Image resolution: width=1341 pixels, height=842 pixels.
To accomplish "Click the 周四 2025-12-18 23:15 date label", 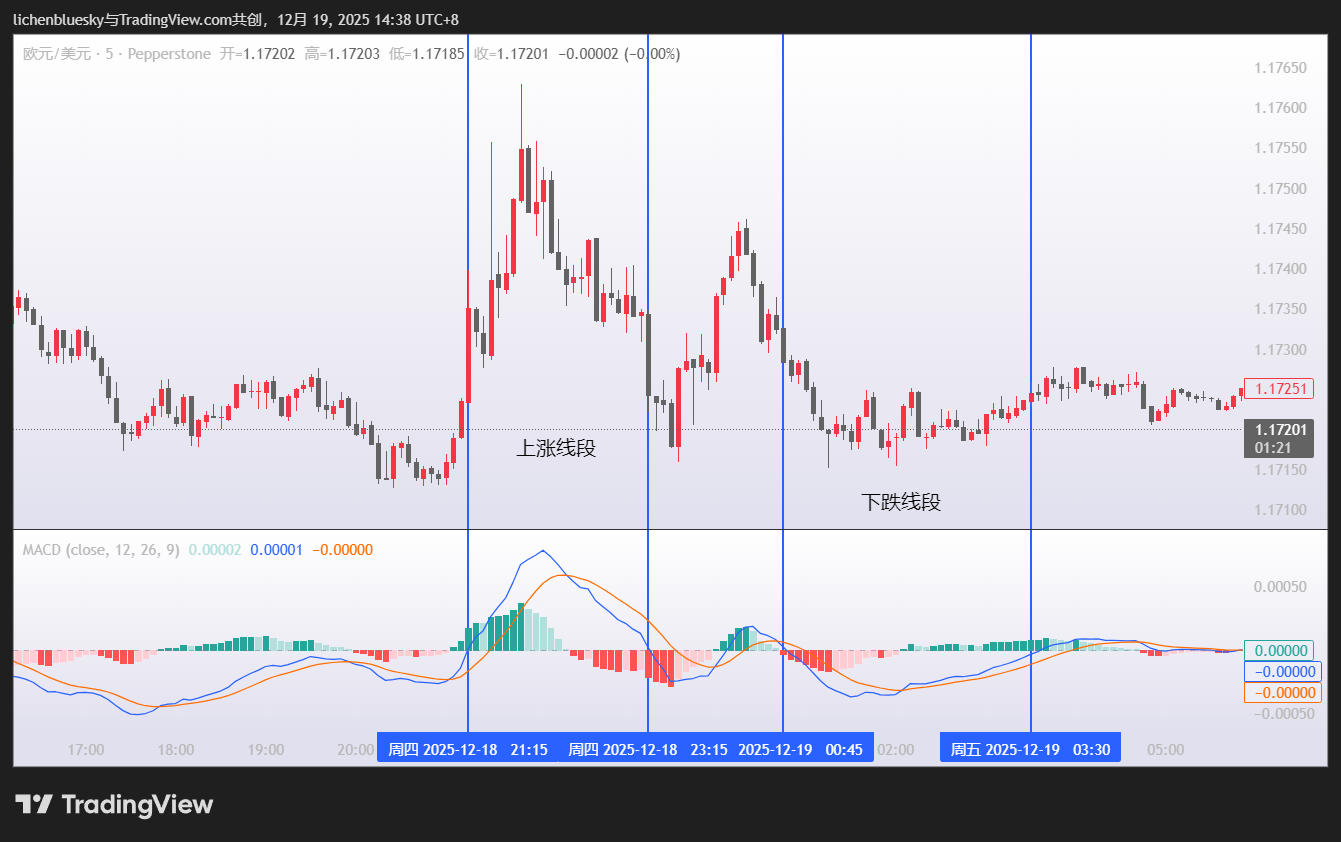I will [x=648, y=749].
